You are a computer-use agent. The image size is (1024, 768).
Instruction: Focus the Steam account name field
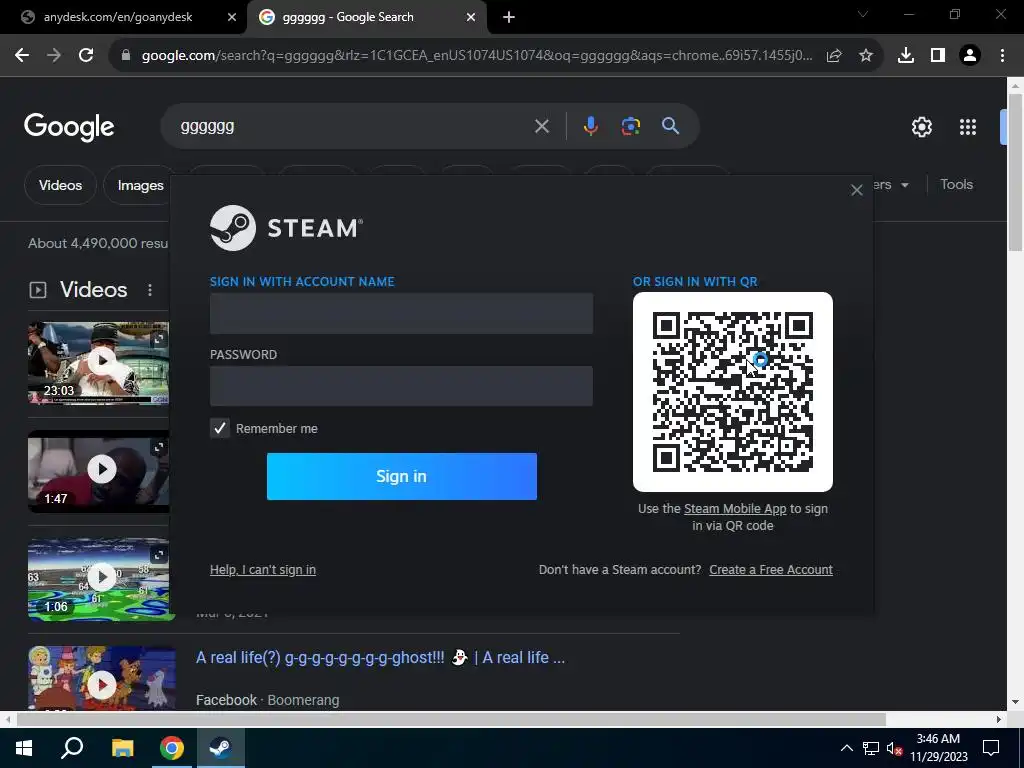tap(401, 313)
